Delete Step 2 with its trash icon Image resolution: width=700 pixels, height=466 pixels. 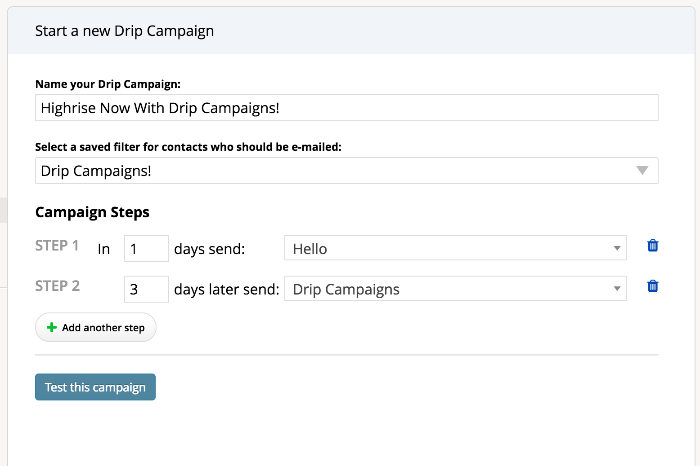[x=653, y=286]
